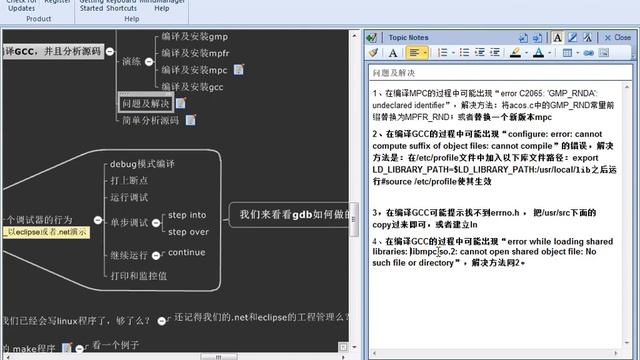Image resolution: width=640 pixels, height=360 pixels.
Task: Open the table dropdown arrow
Action: [578, 53]
